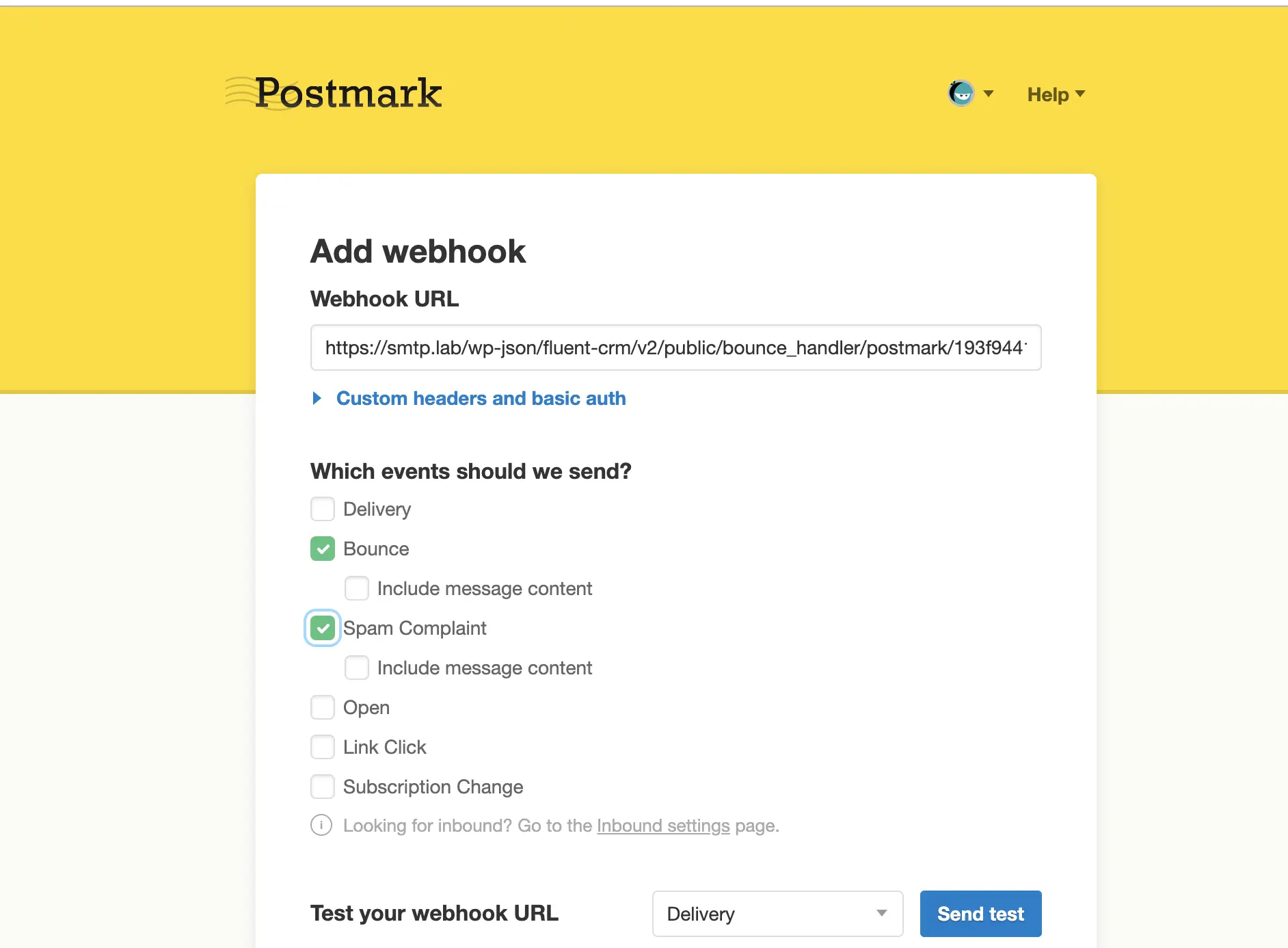Viewport: 1288px width, 948px height.
Task: Uncheck the Bounce event checkbox
Action: (x=323, y=549)
